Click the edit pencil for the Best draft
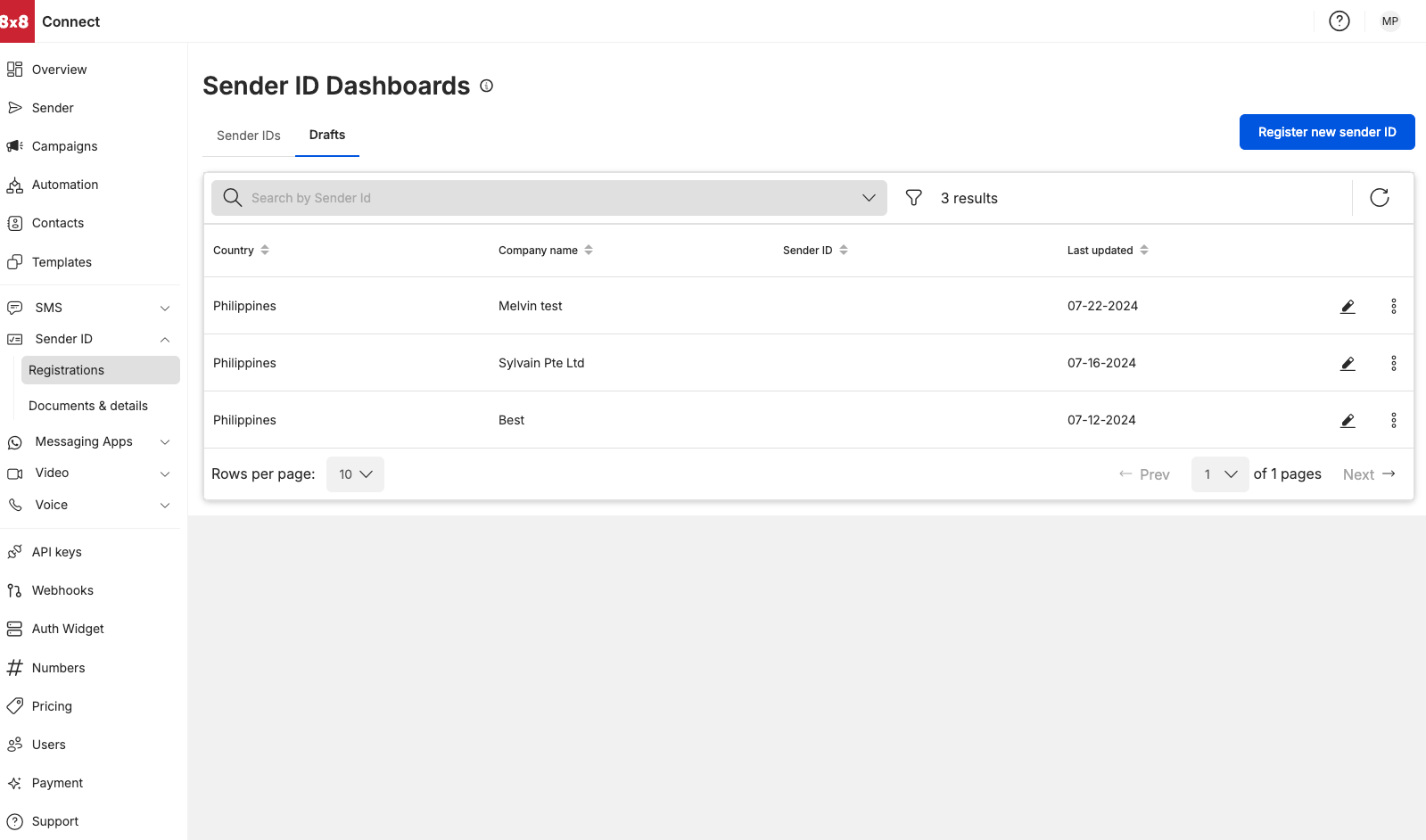This screenshot has width=1426, height=840. click(x=1348, y=421)
